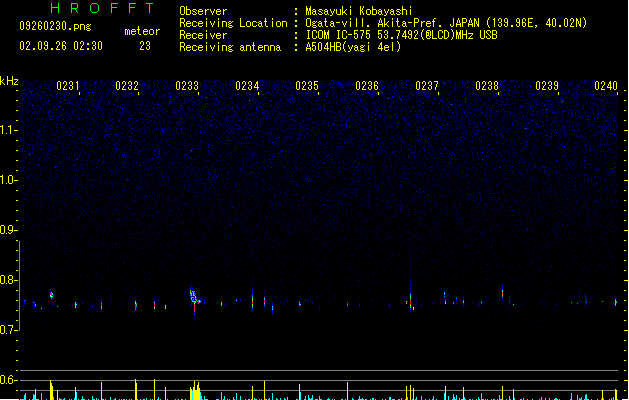Image resolution: width=629 pixels, height=400 pixels.
Task: Click the 0238 time marker
Action: tap(487, 86)
